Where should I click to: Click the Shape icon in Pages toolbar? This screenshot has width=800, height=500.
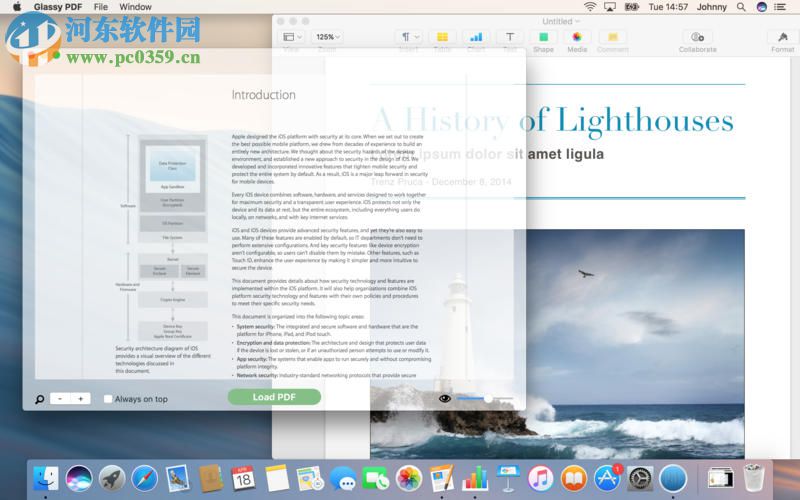[543, 37]
